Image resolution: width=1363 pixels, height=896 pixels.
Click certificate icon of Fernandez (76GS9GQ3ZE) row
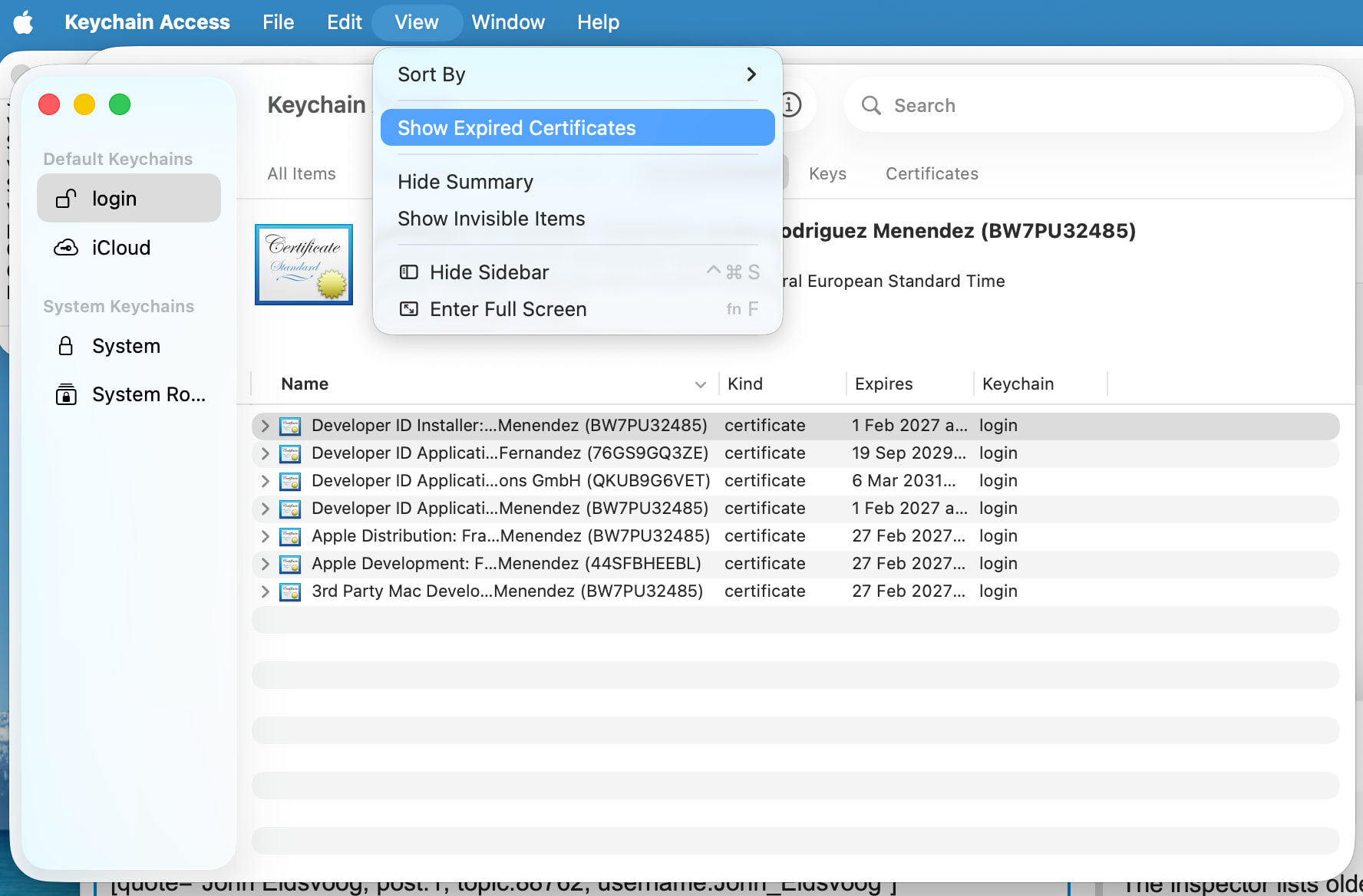coord(290,453)
